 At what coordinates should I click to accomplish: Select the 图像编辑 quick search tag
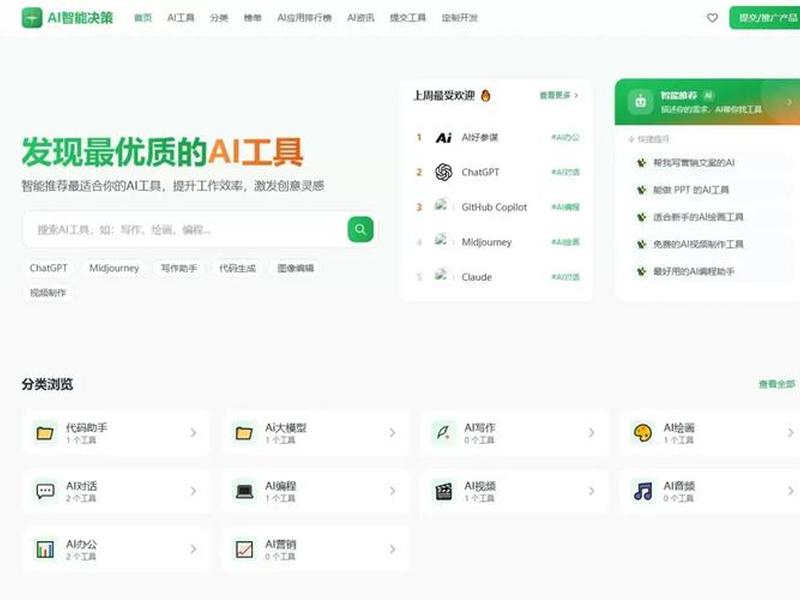(295, 268)
